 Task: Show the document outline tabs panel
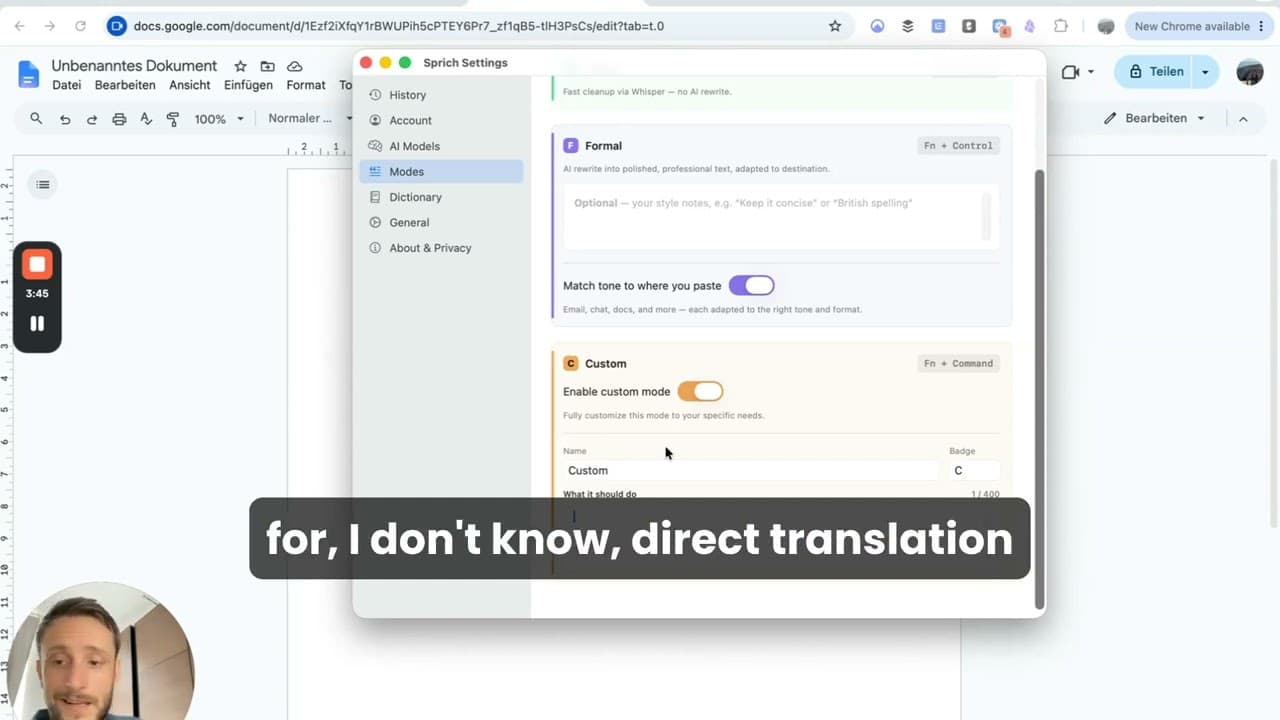pos(42,184)
